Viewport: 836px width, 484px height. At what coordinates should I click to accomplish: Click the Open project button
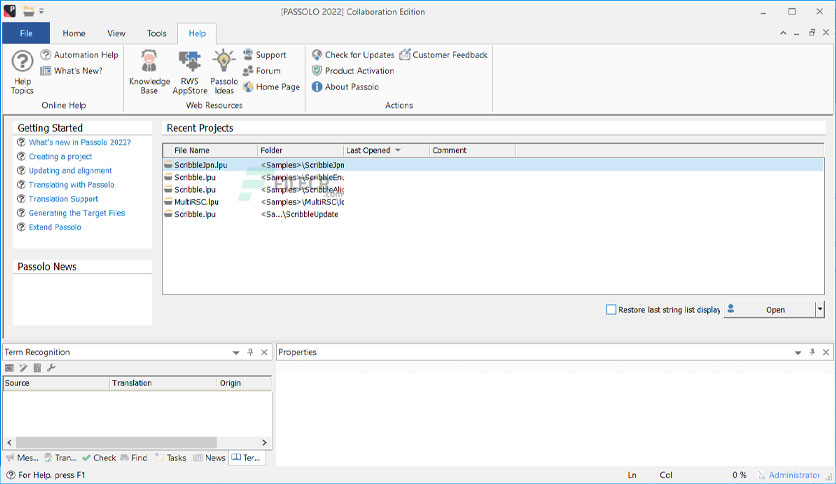(769, 310)
